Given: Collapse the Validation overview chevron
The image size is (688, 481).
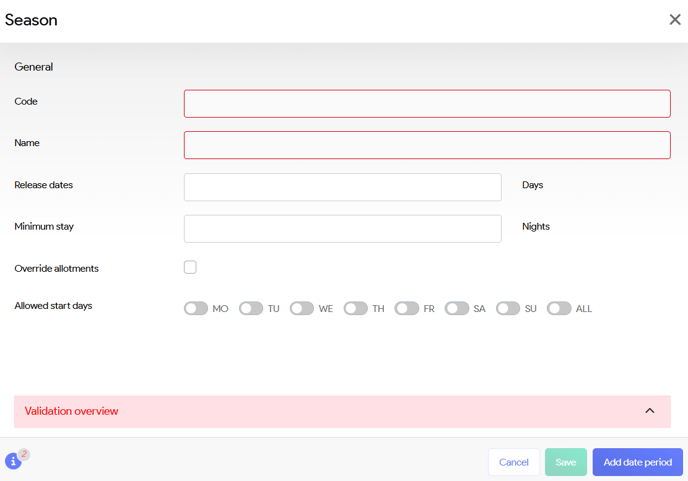Looking at the screenshot, I should pyautogui.click(x=649, y=411).
